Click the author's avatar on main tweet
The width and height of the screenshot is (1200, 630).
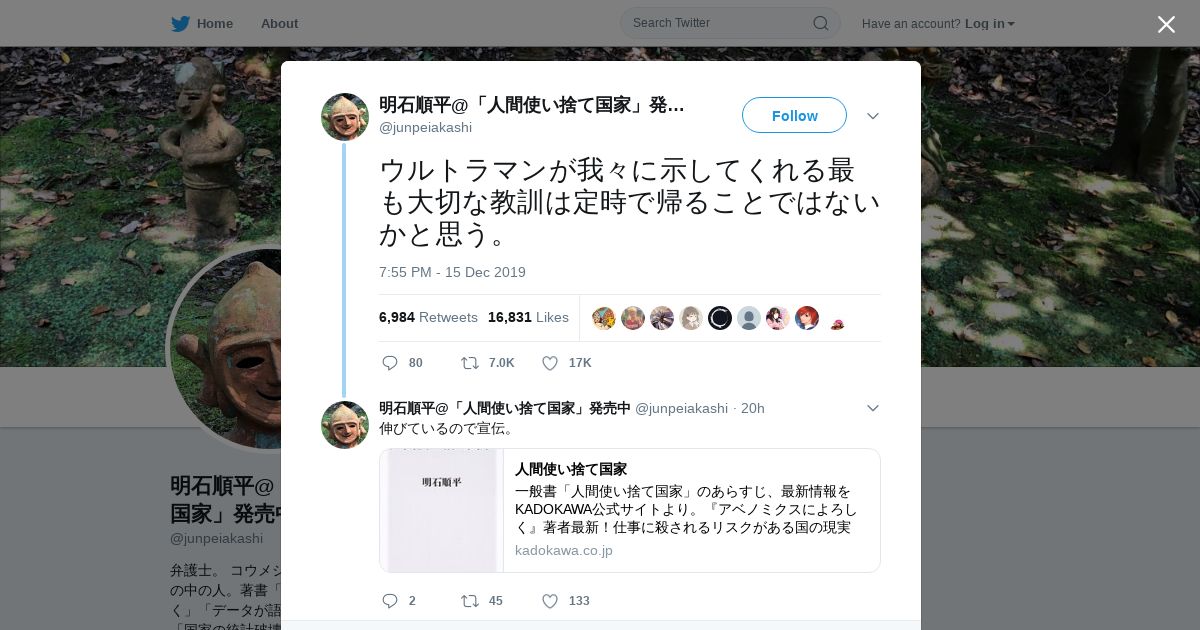[x=345, y=117]
